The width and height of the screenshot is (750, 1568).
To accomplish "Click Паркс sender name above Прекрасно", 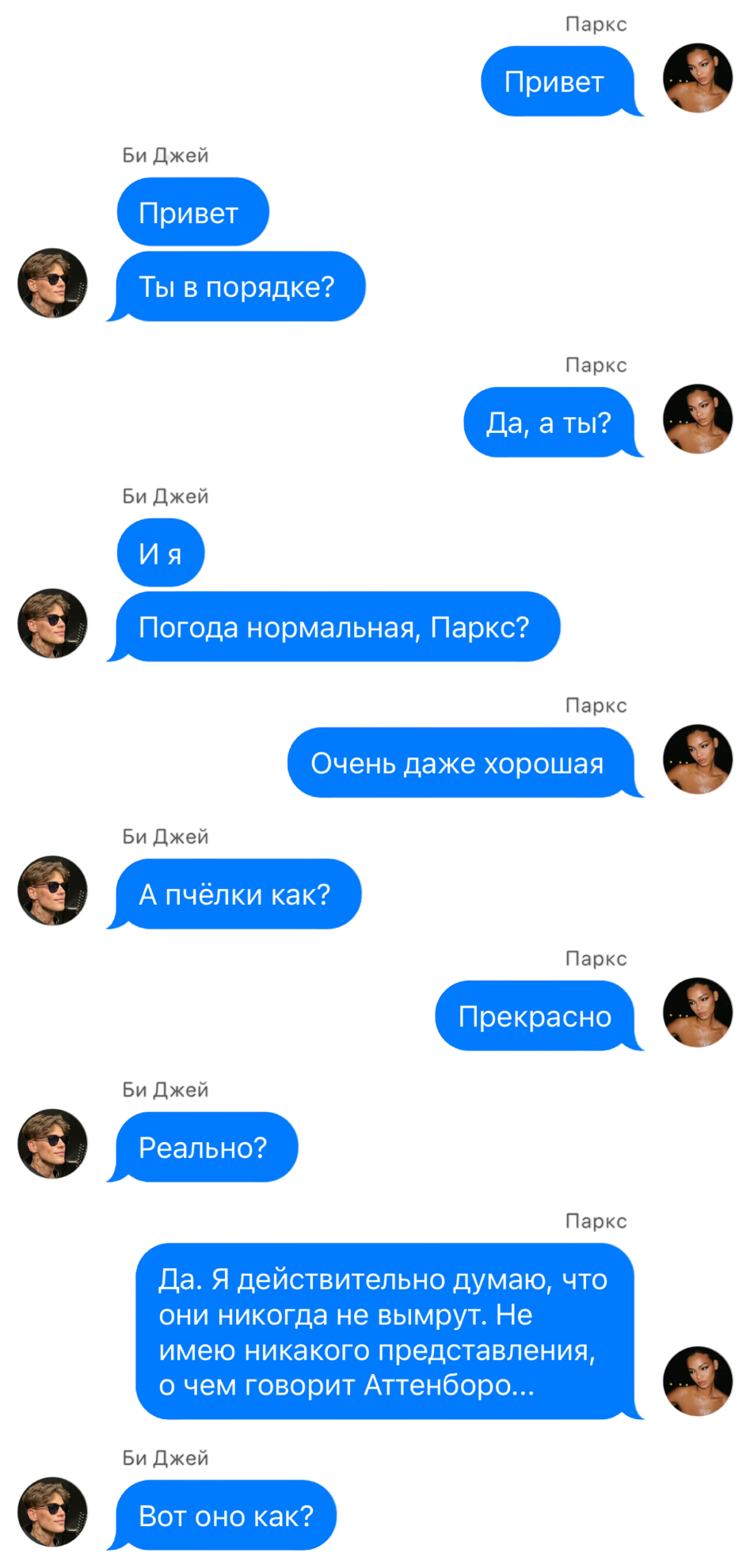I will pos(596,959).
